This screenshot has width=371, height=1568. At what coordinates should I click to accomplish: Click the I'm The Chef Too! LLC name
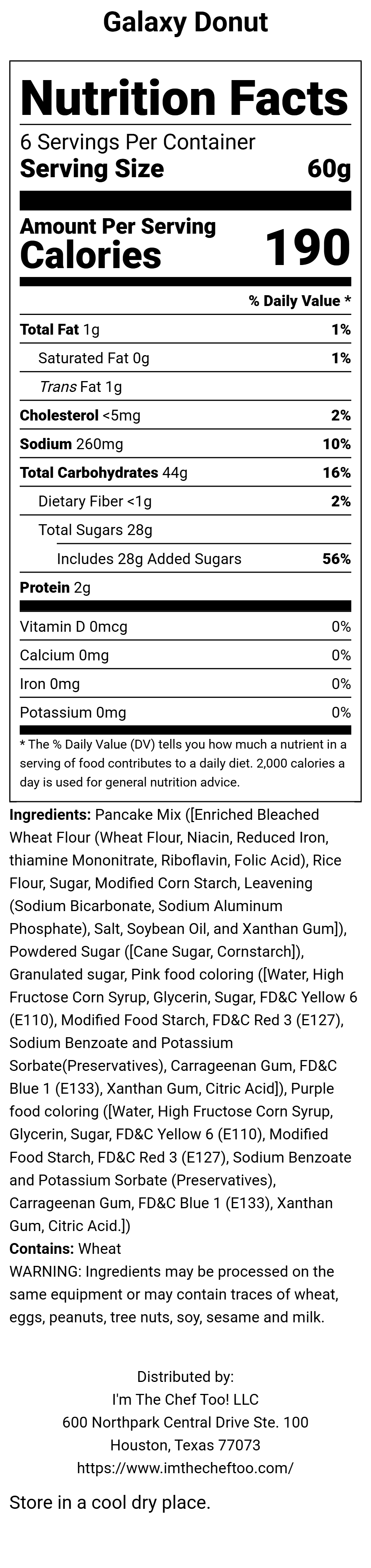tap(185, 1399)
